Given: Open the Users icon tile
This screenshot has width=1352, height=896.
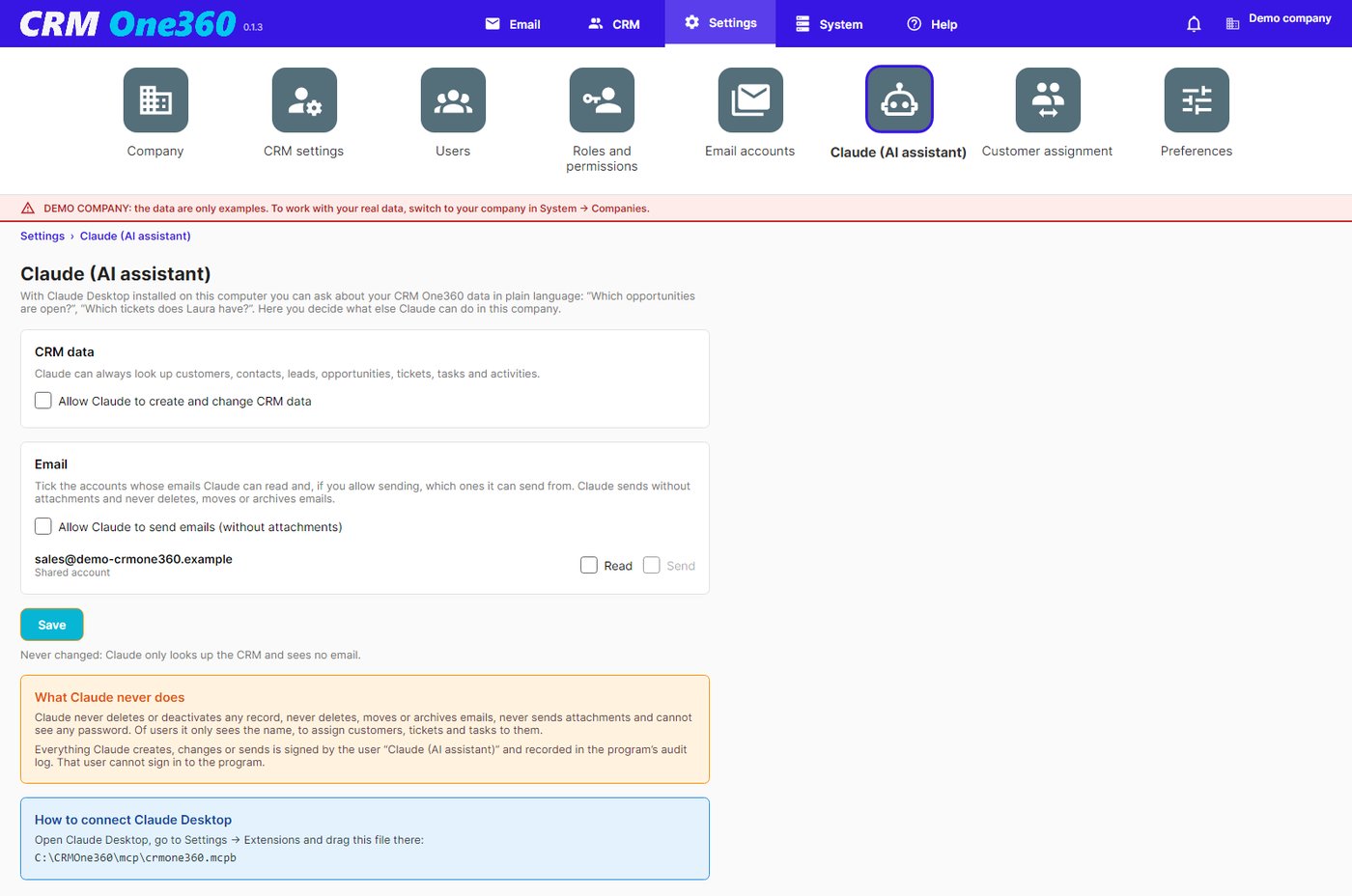Looking at the screenshot, I should (x=453, y=100).
